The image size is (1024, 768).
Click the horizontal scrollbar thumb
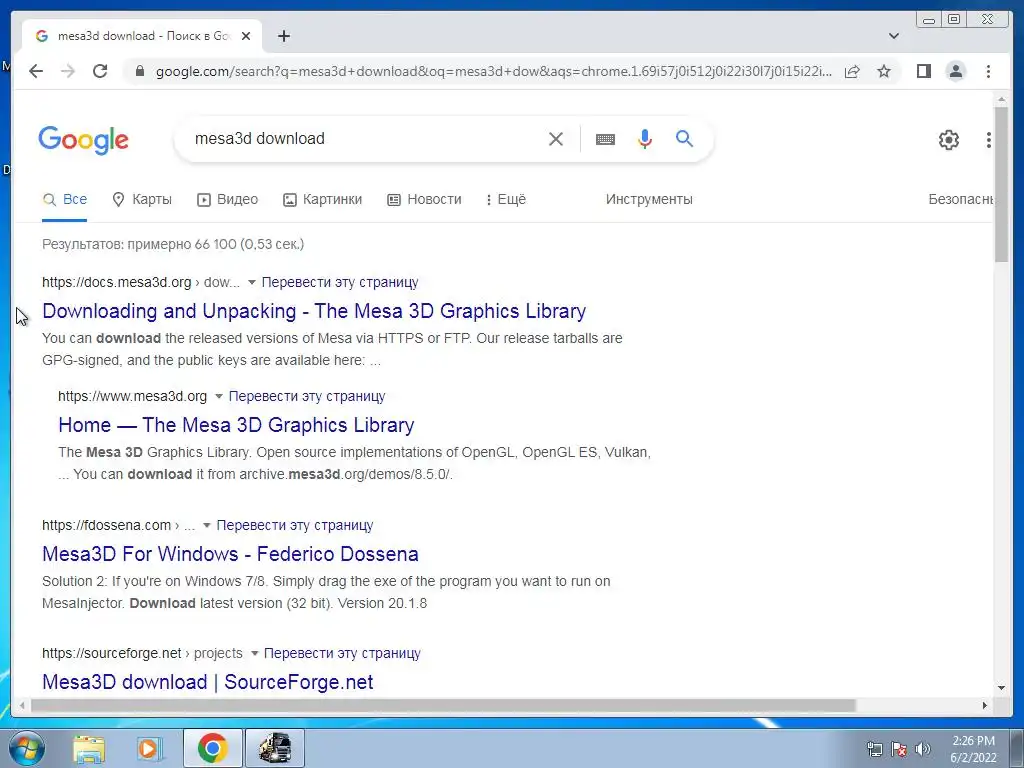pyautogui.click(x=443, y=705)
